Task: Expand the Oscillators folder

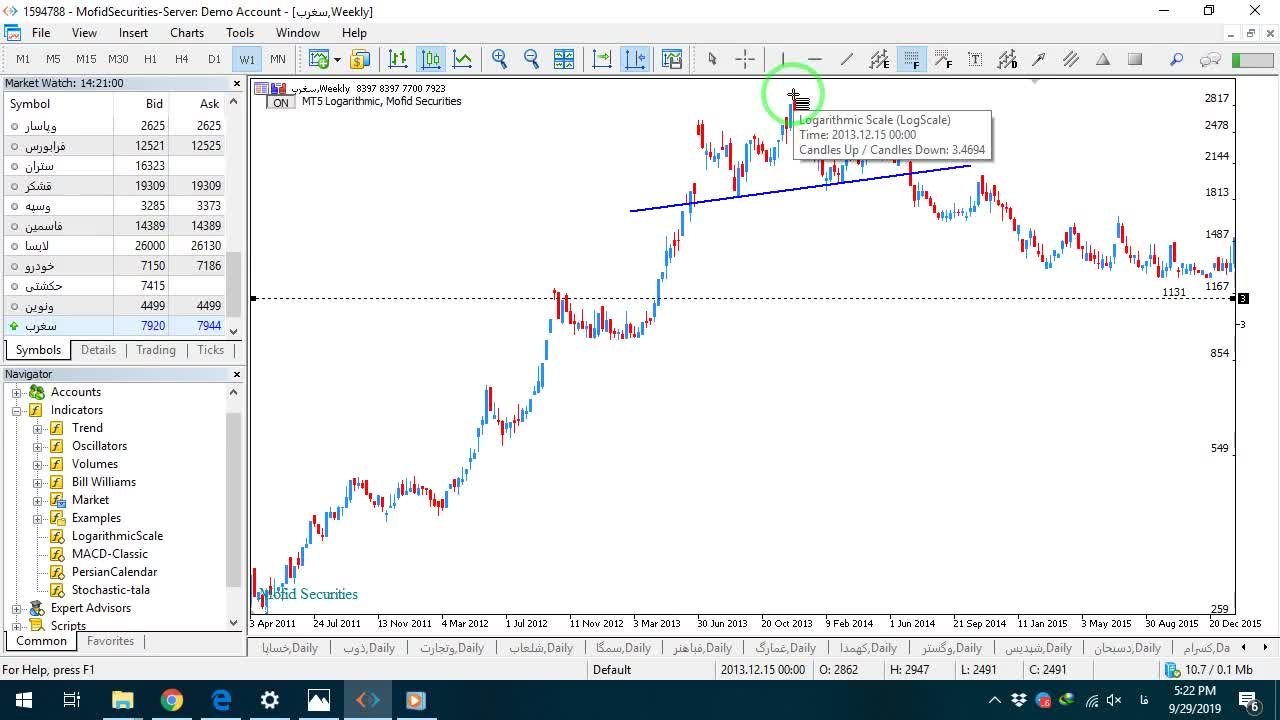Action: click(37, 446)
